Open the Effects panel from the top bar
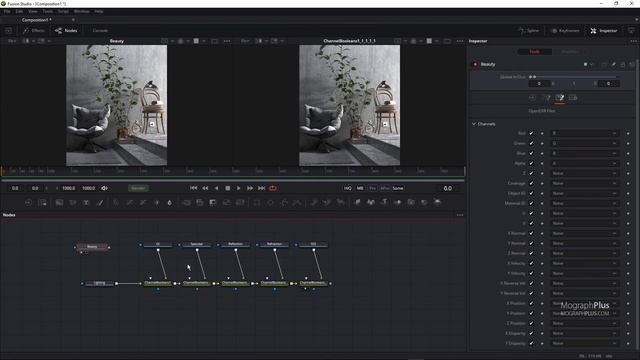Image resolution: width=640 pixels, height=360 pixels. [34, 31]
